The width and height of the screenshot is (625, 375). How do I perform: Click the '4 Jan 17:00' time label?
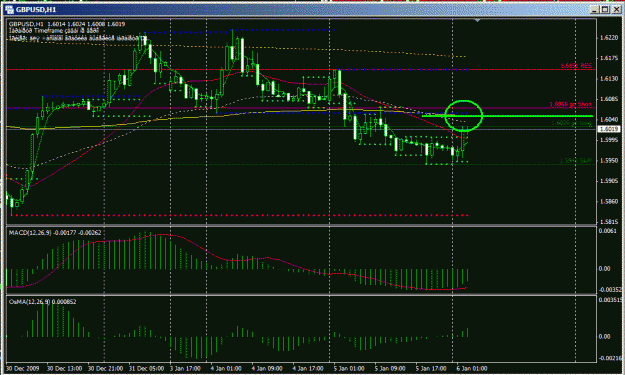tap(309, 369)
